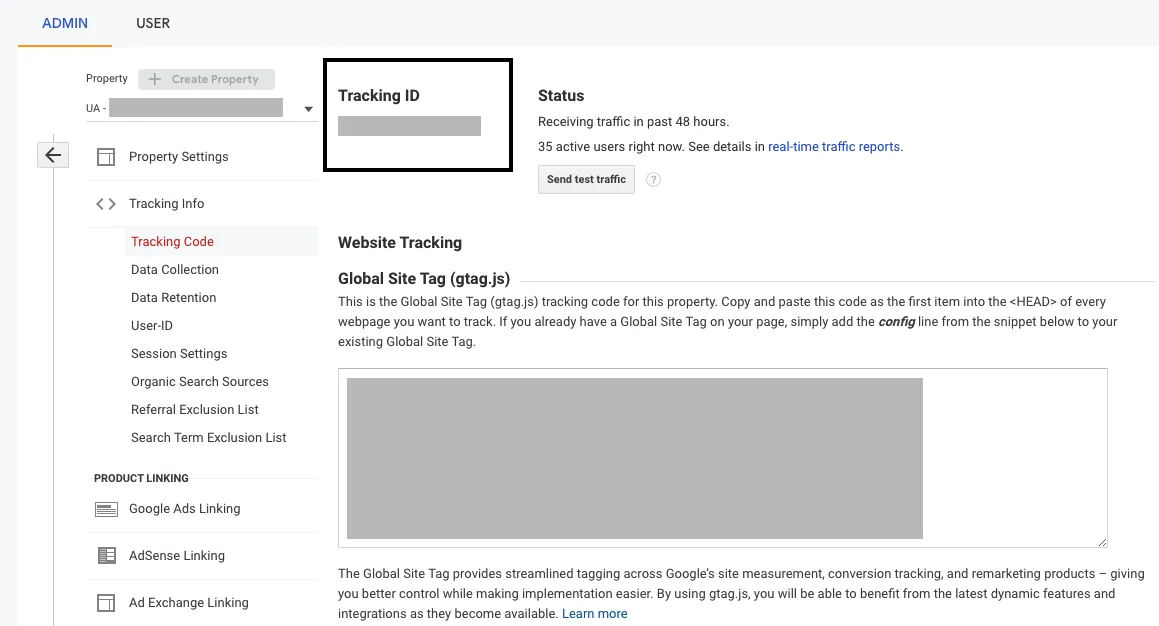
Task: Click the Tracking Info code brackets icon
Action: [x=106, y=204]
